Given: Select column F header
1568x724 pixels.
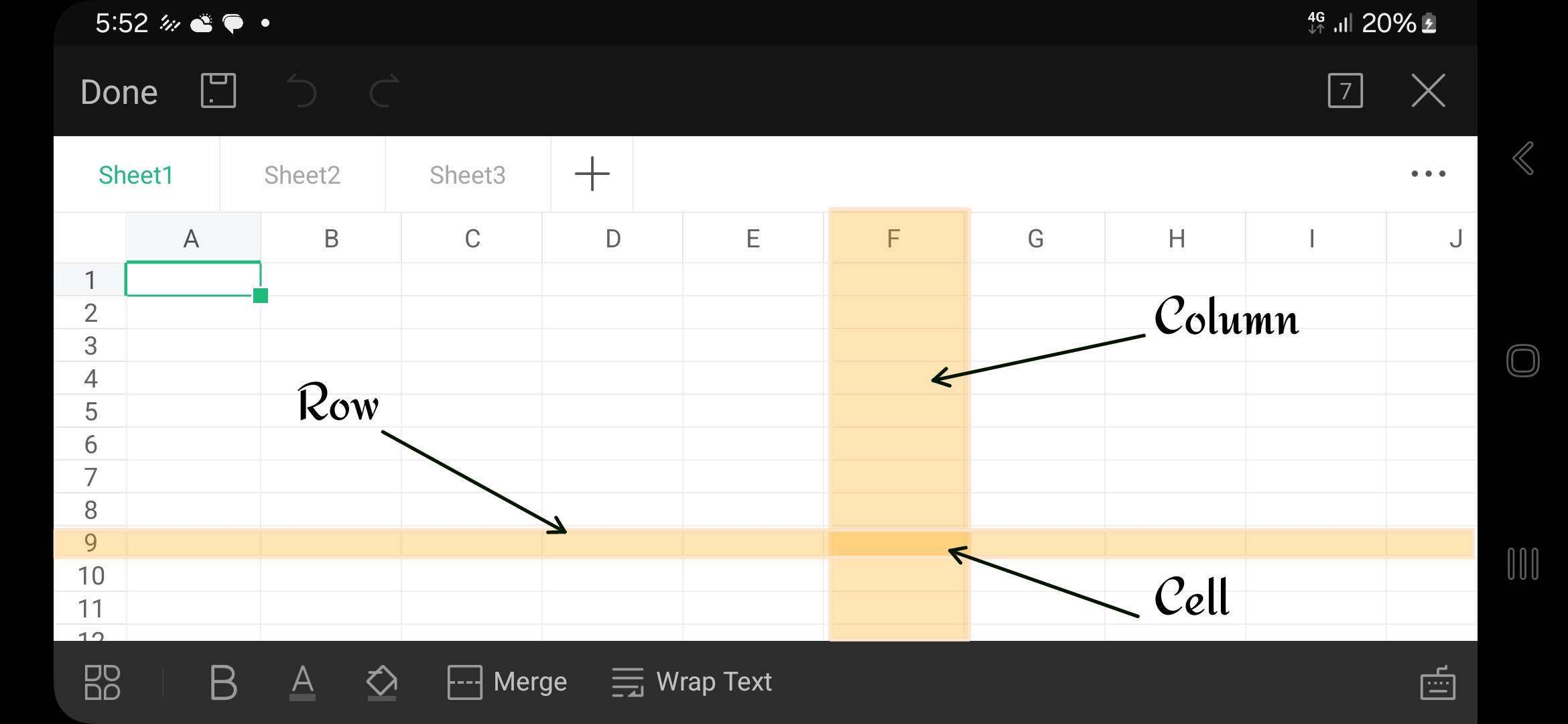Looking at the screenshot, I should [x=893, y=239].
